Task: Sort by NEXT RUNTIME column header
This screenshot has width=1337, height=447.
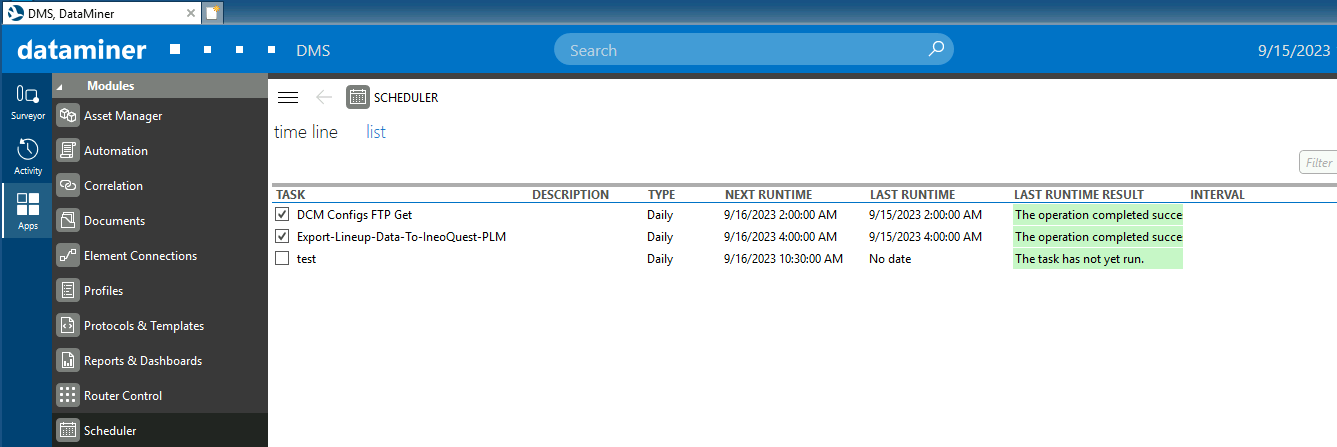Action: [x=768, y=195]
